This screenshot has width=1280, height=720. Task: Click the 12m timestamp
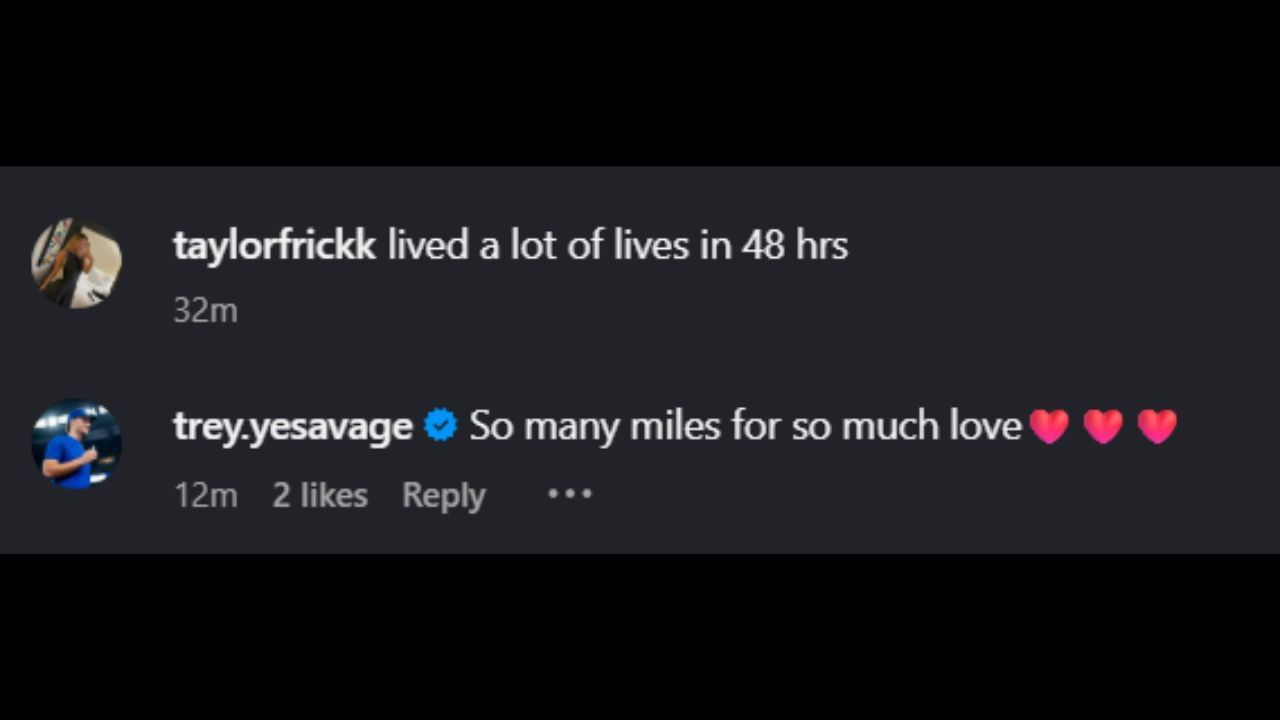pyautogui.click(x=205, y=495)
